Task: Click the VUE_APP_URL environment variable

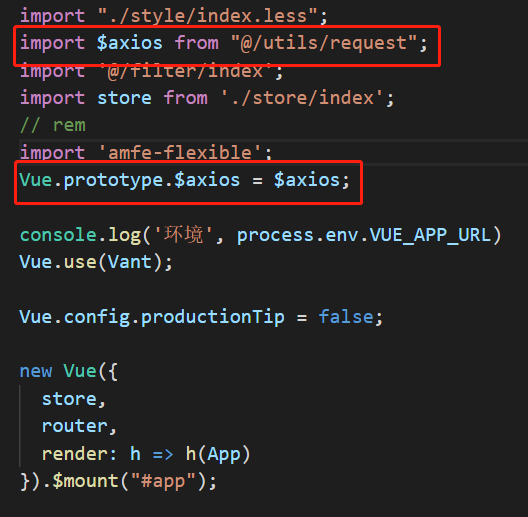Action: 430,235
